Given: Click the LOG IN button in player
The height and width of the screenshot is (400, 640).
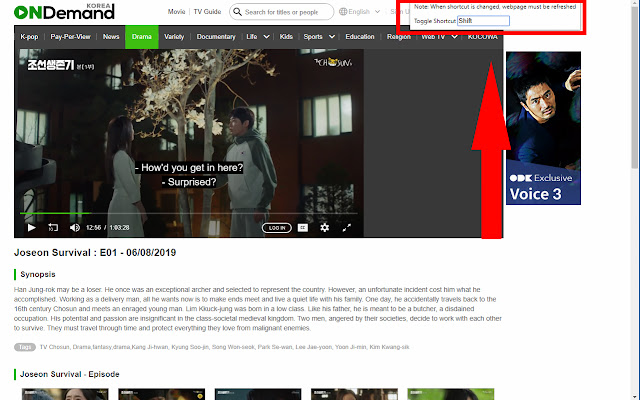Looking at the screenshot, I should click(x=277, y=228).
